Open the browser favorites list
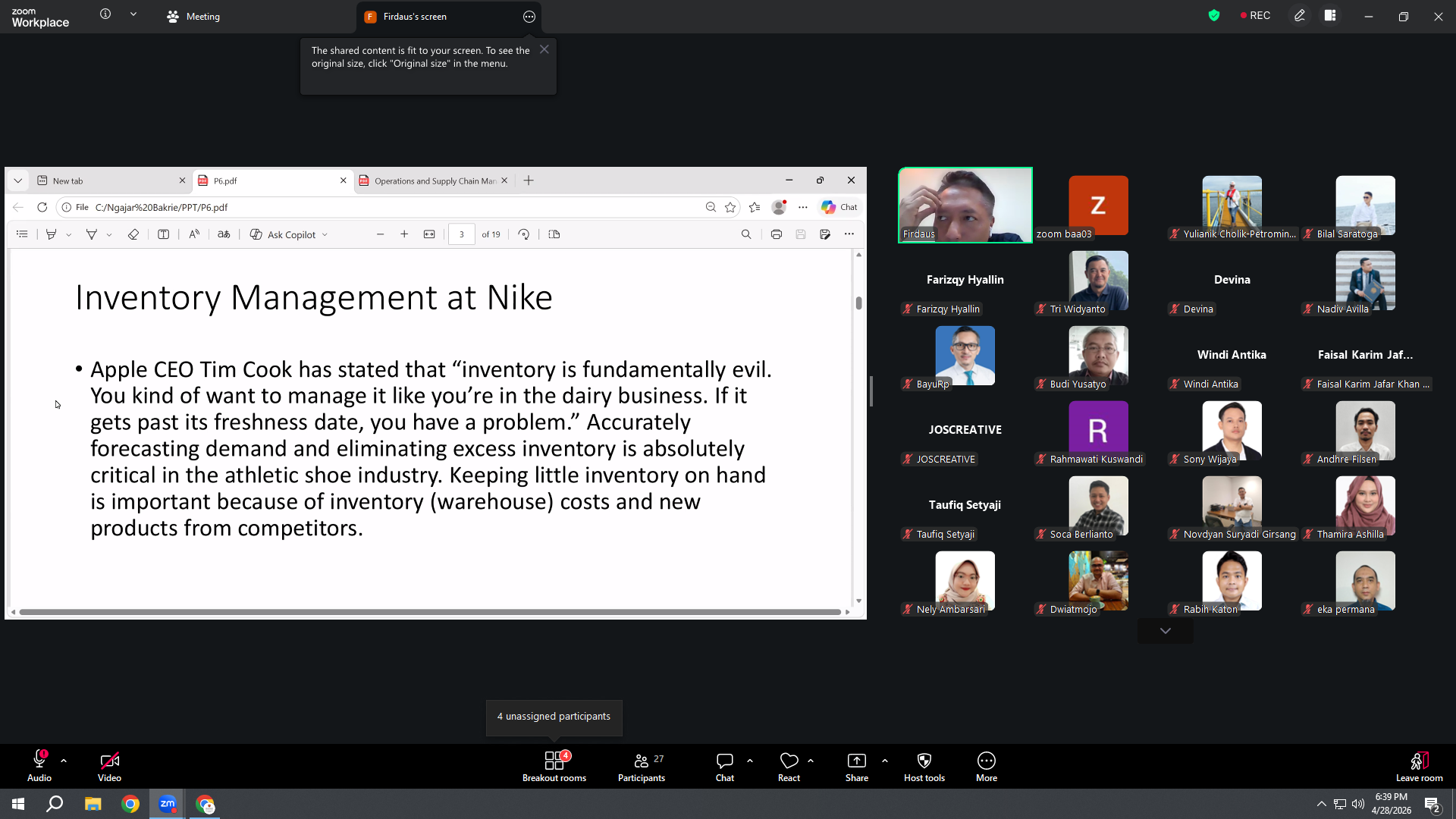Screen dimensions: 1456x819 click(x=755, y=207)
